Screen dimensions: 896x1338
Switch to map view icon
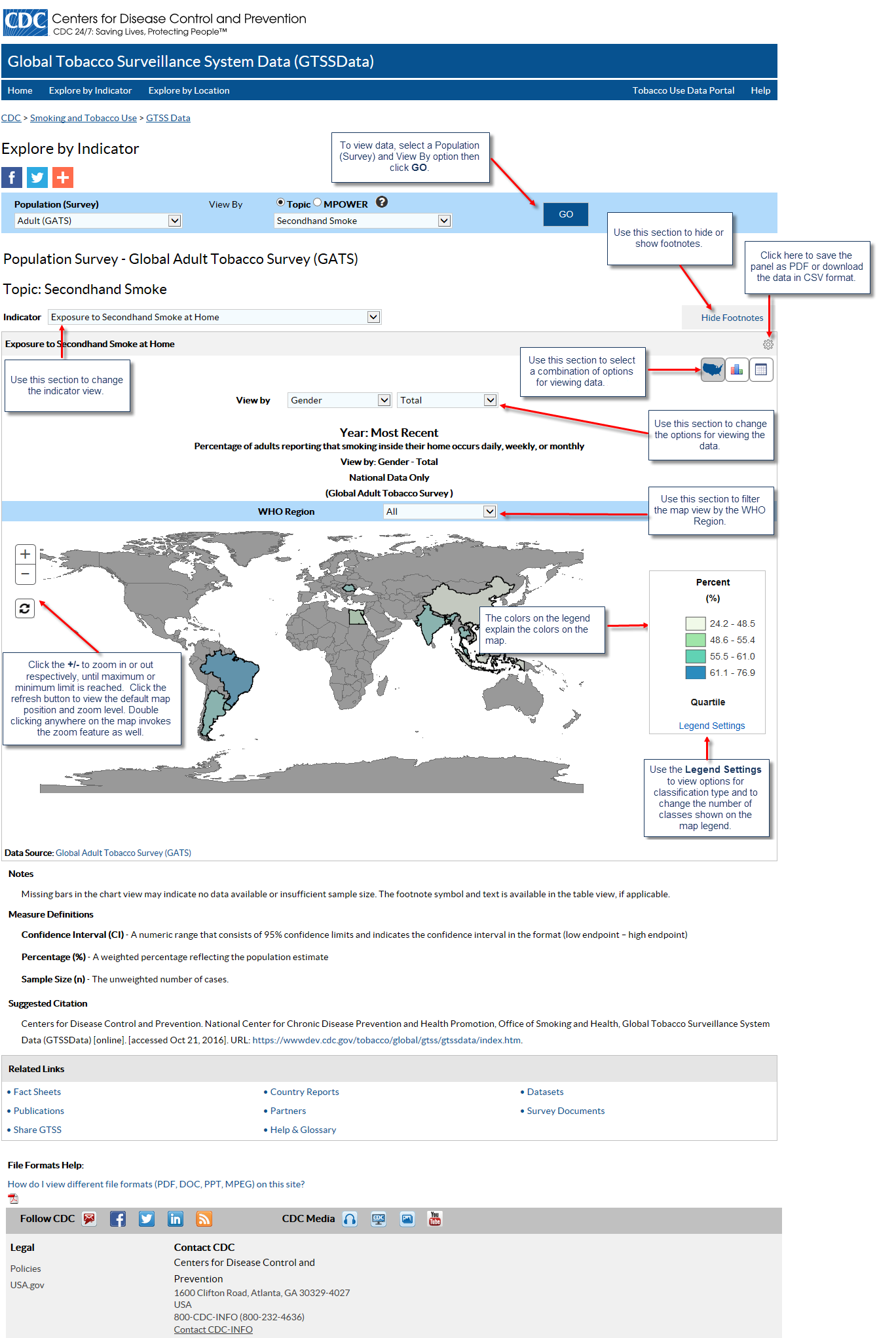click(713, 370)
